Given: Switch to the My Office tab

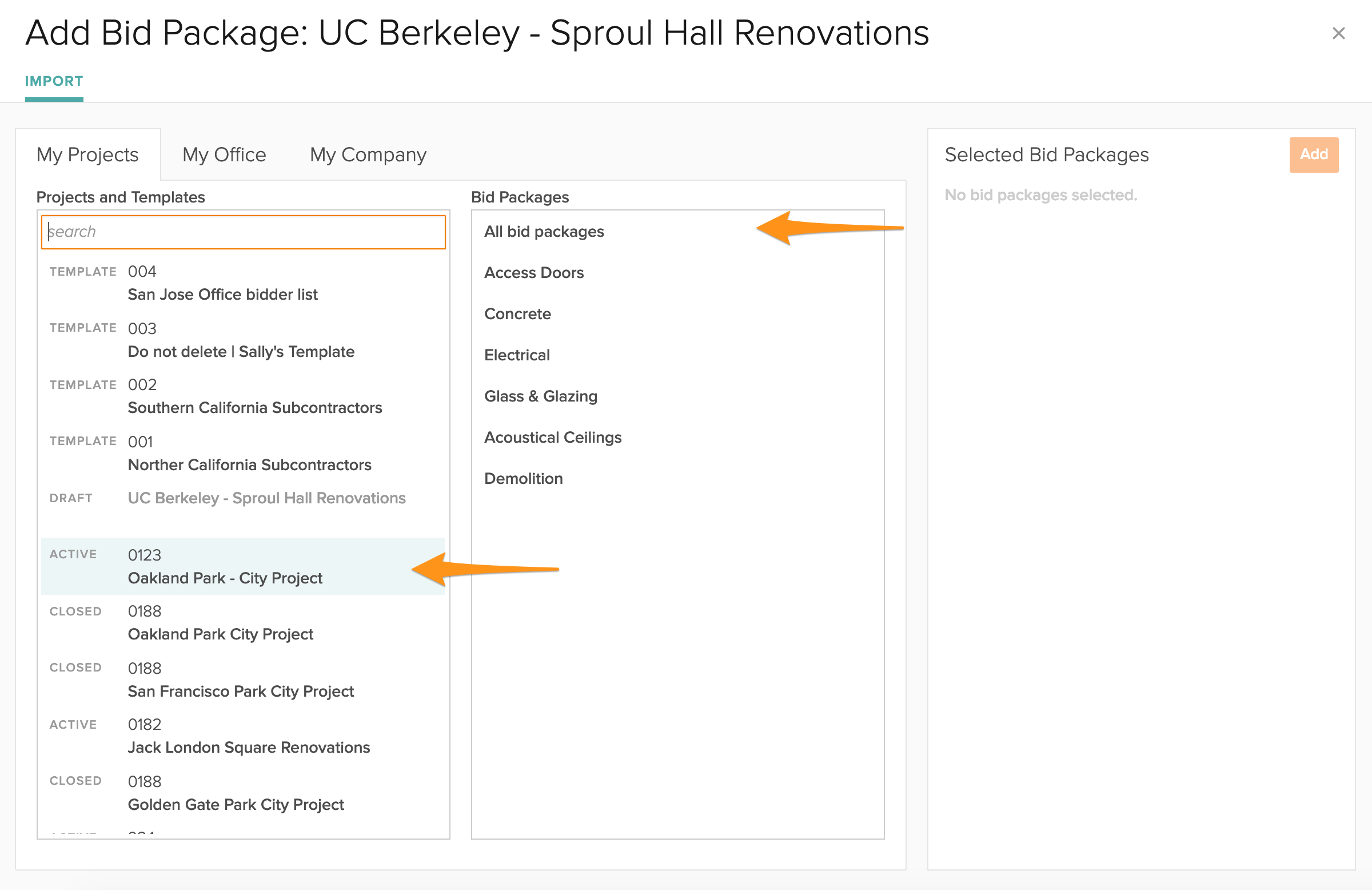Looking at the screenshot, I should [x=224, y=154].
